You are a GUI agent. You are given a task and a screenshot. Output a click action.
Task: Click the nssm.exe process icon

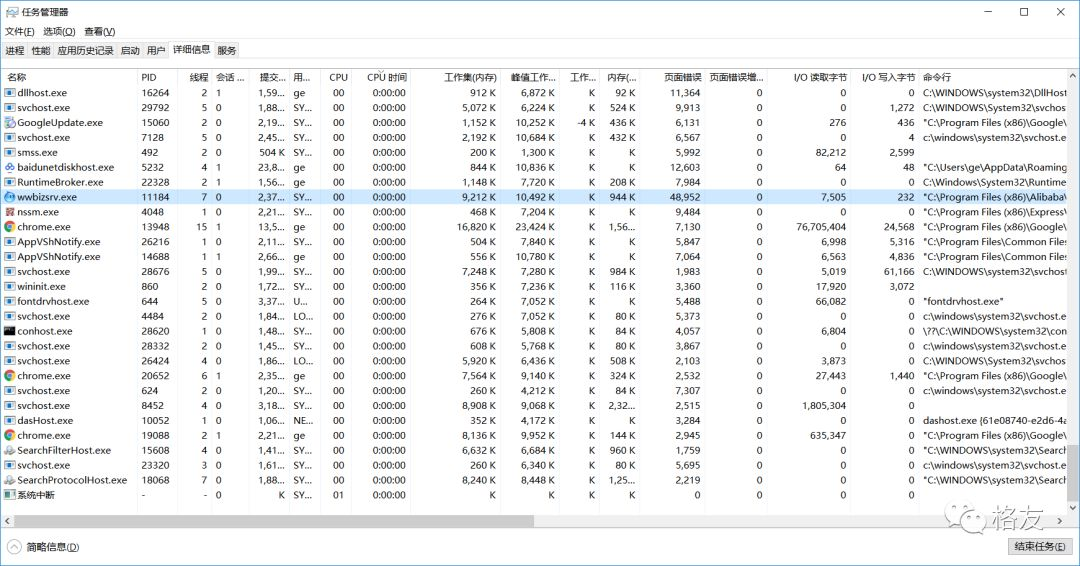pos(10,212)
